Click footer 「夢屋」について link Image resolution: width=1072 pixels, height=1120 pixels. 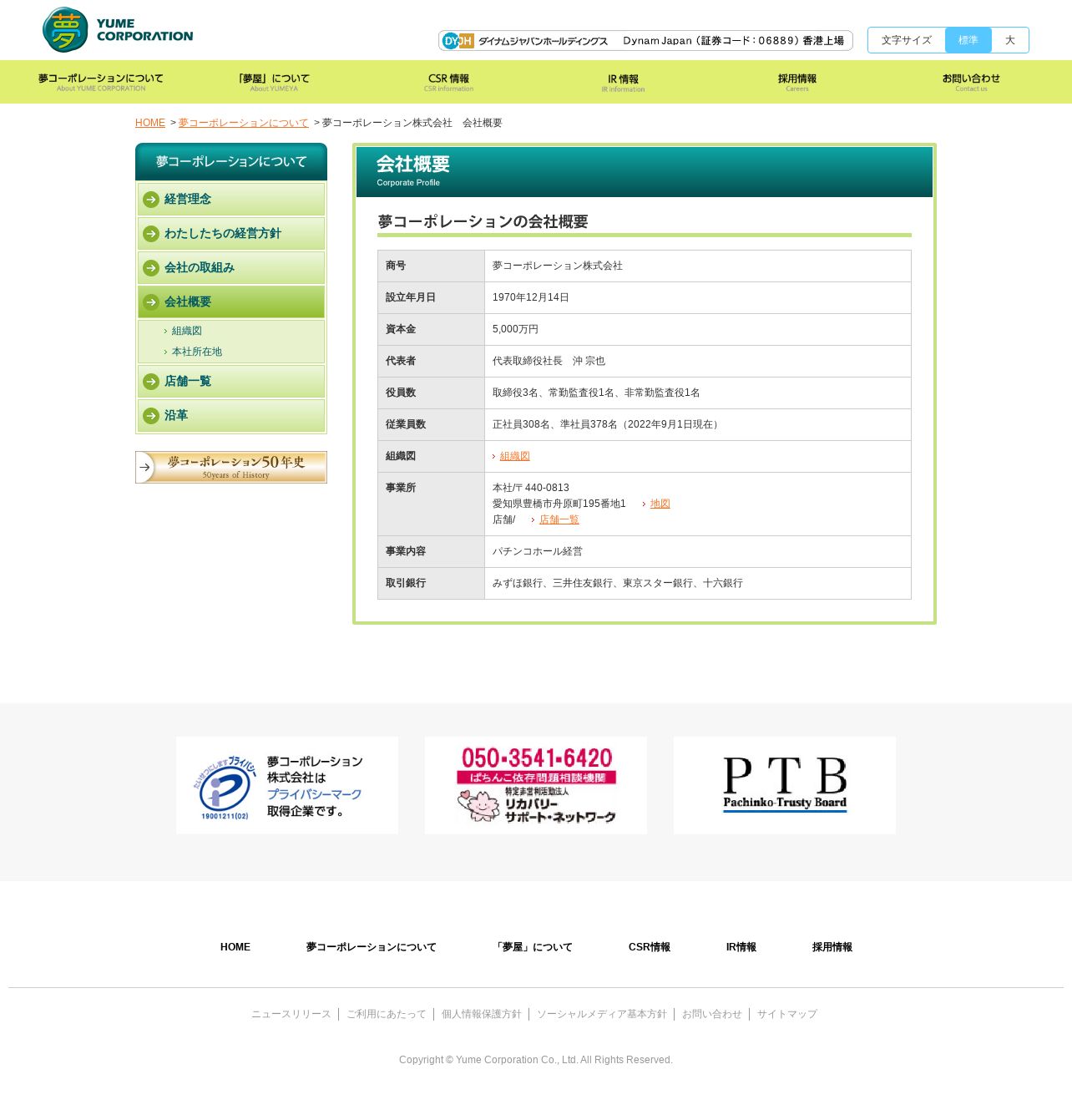tap(533, 947)
